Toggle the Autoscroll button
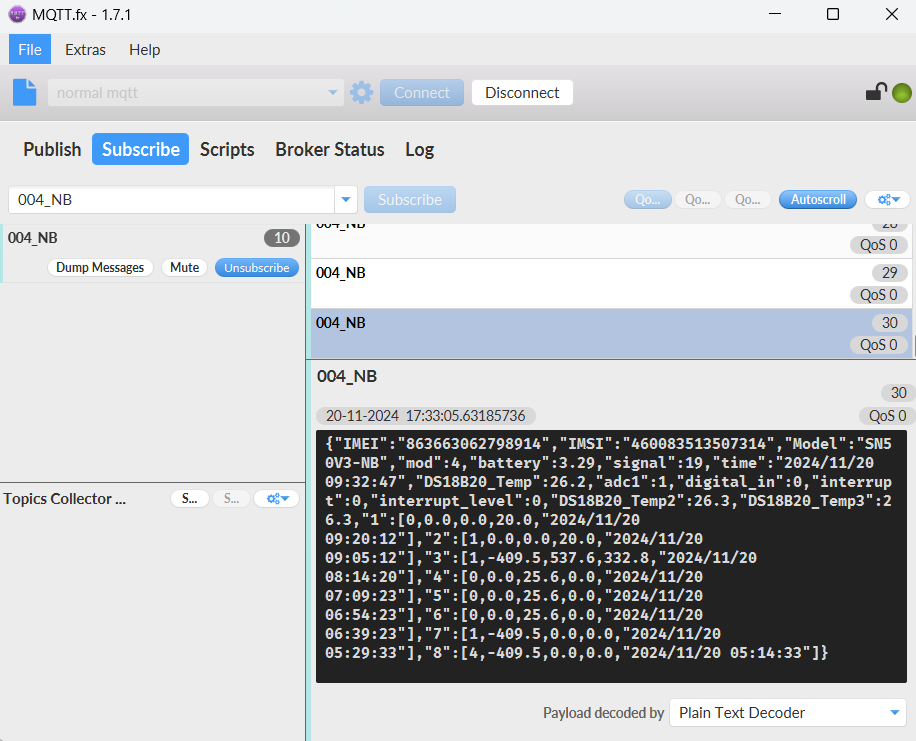Image resolution: width=916 pixels, height=741 pixels. (818, 200)
